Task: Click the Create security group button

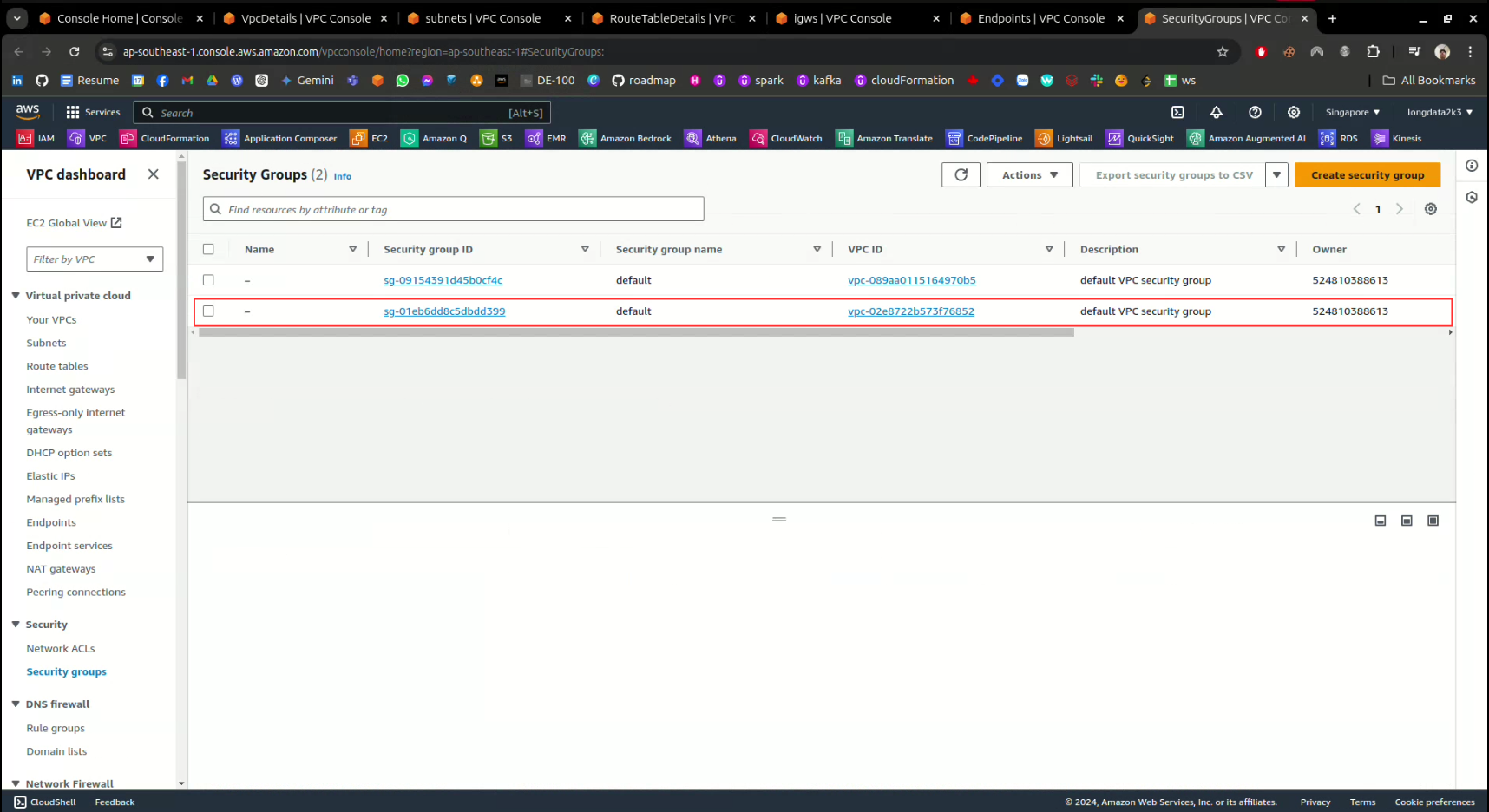Action: [x=1367, y=175]
